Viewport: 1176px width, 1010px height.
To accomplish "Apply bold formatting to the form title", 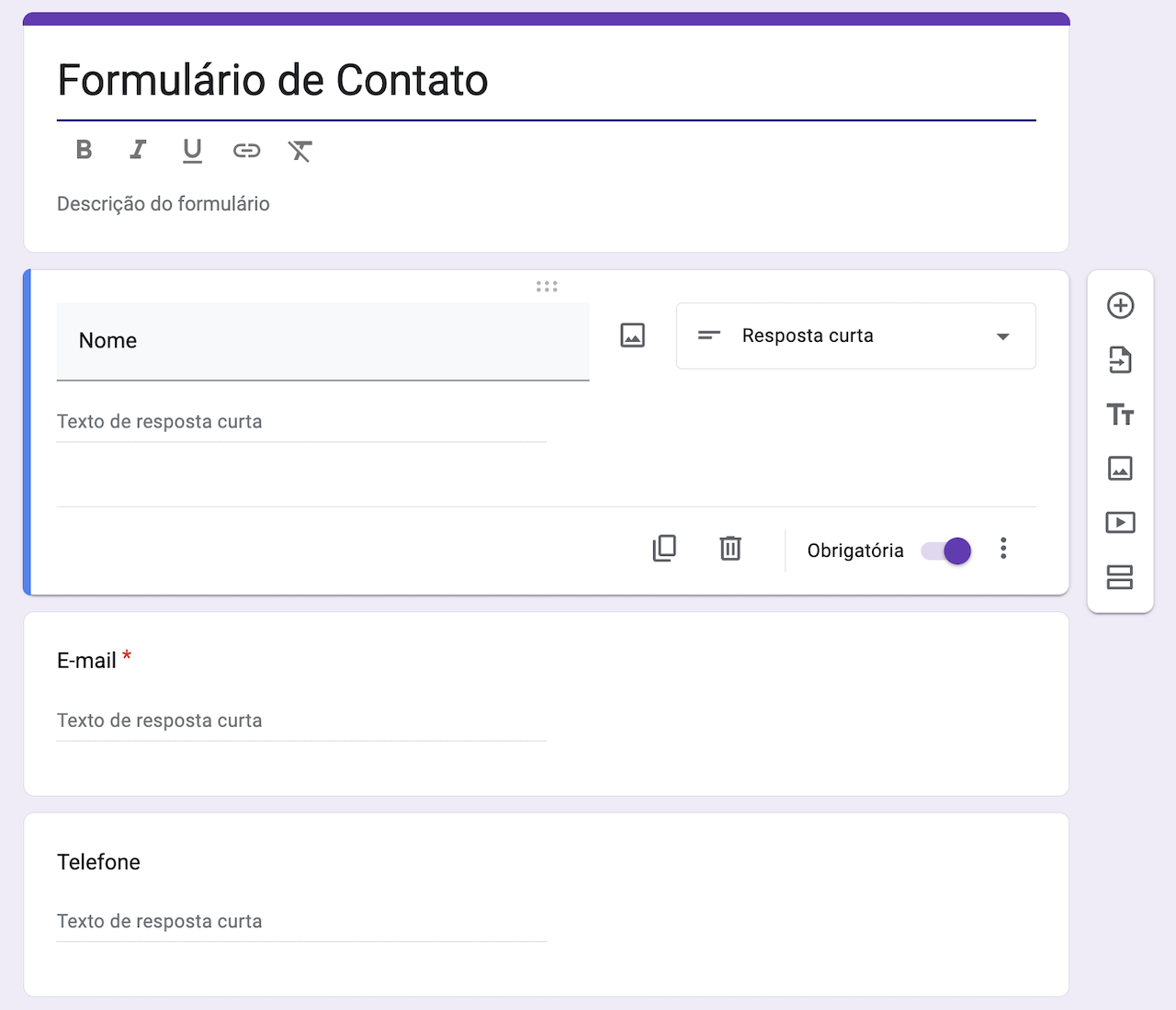I will tap(84, 150).
